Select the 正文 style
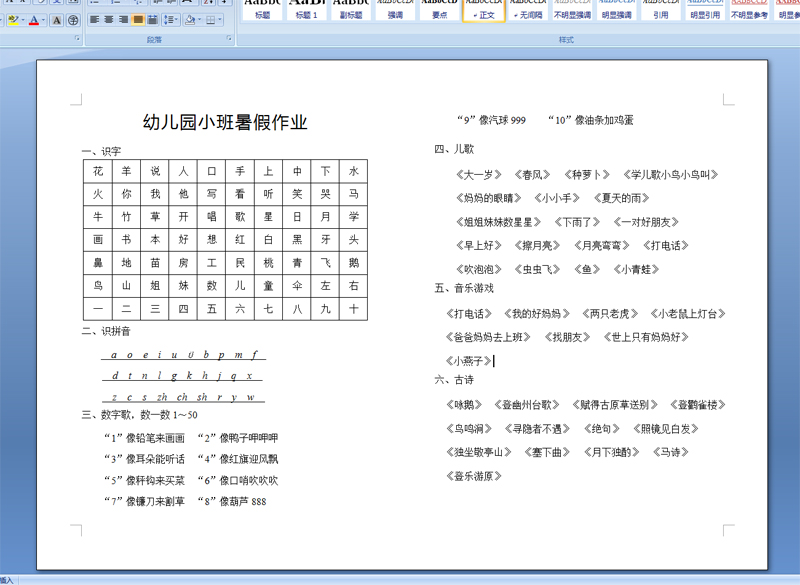Screen dimensions: 800x585 tap(484, 9)
